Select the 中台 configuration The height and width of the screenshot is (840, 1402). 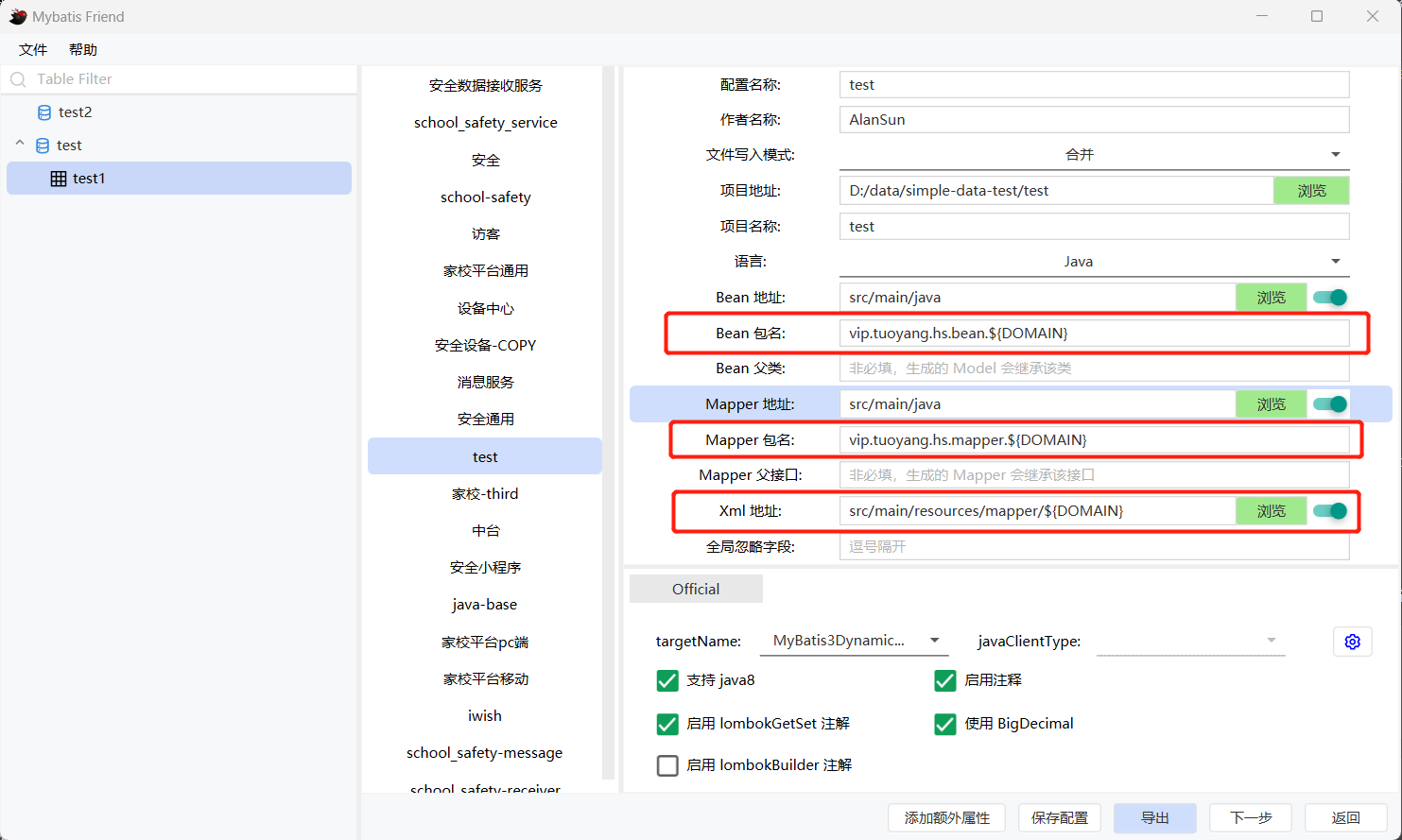click(485, 531)
